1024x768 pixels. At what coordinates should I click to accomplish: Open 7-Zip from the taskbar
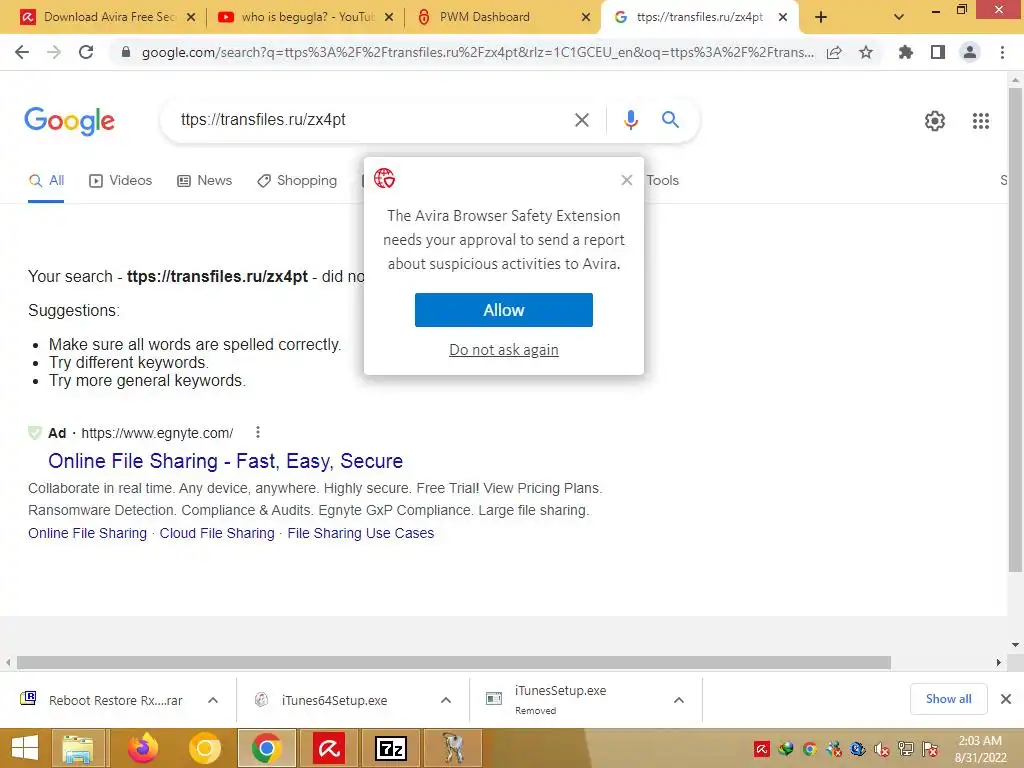coord(391,748)
